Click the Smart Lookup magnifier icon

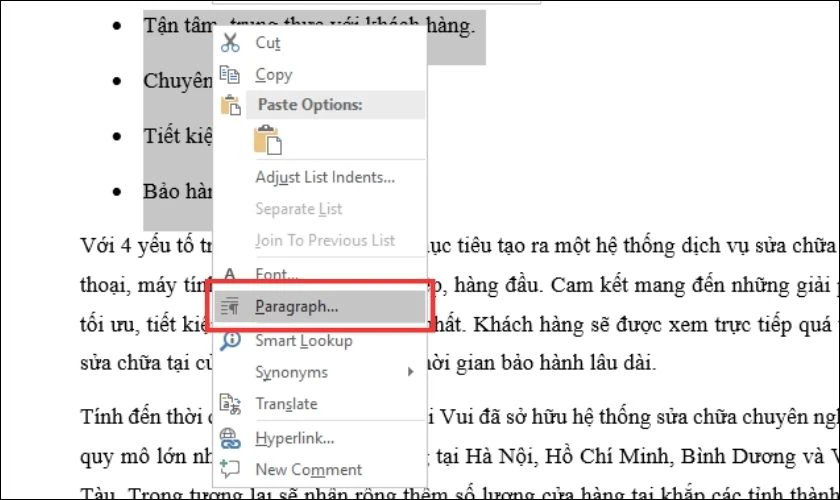[230, 340]
